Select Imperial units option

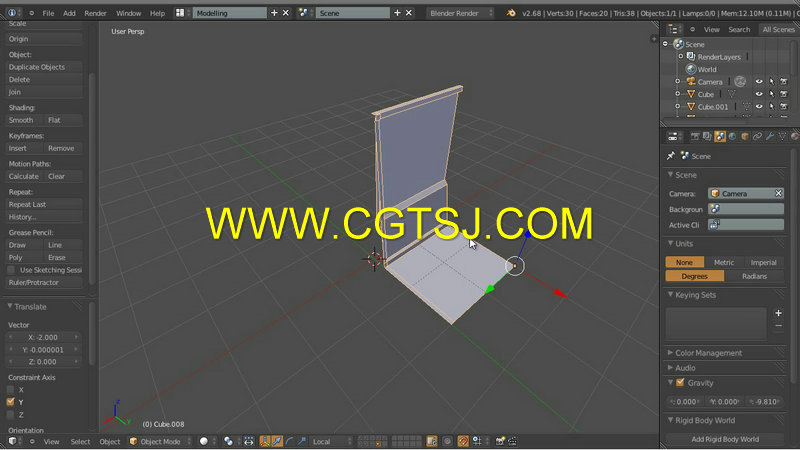(x=764, y=262)
